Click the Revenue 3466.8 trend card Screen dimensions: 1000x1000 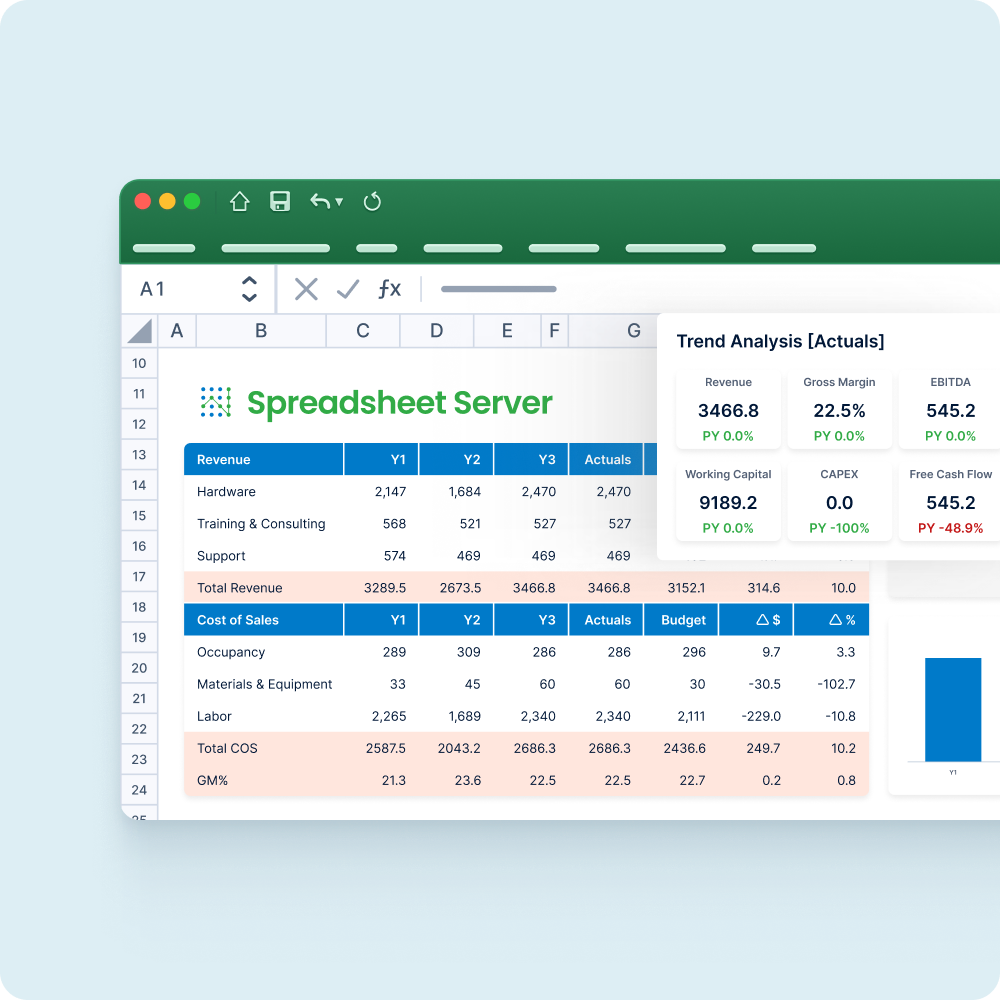pos(728,410)
